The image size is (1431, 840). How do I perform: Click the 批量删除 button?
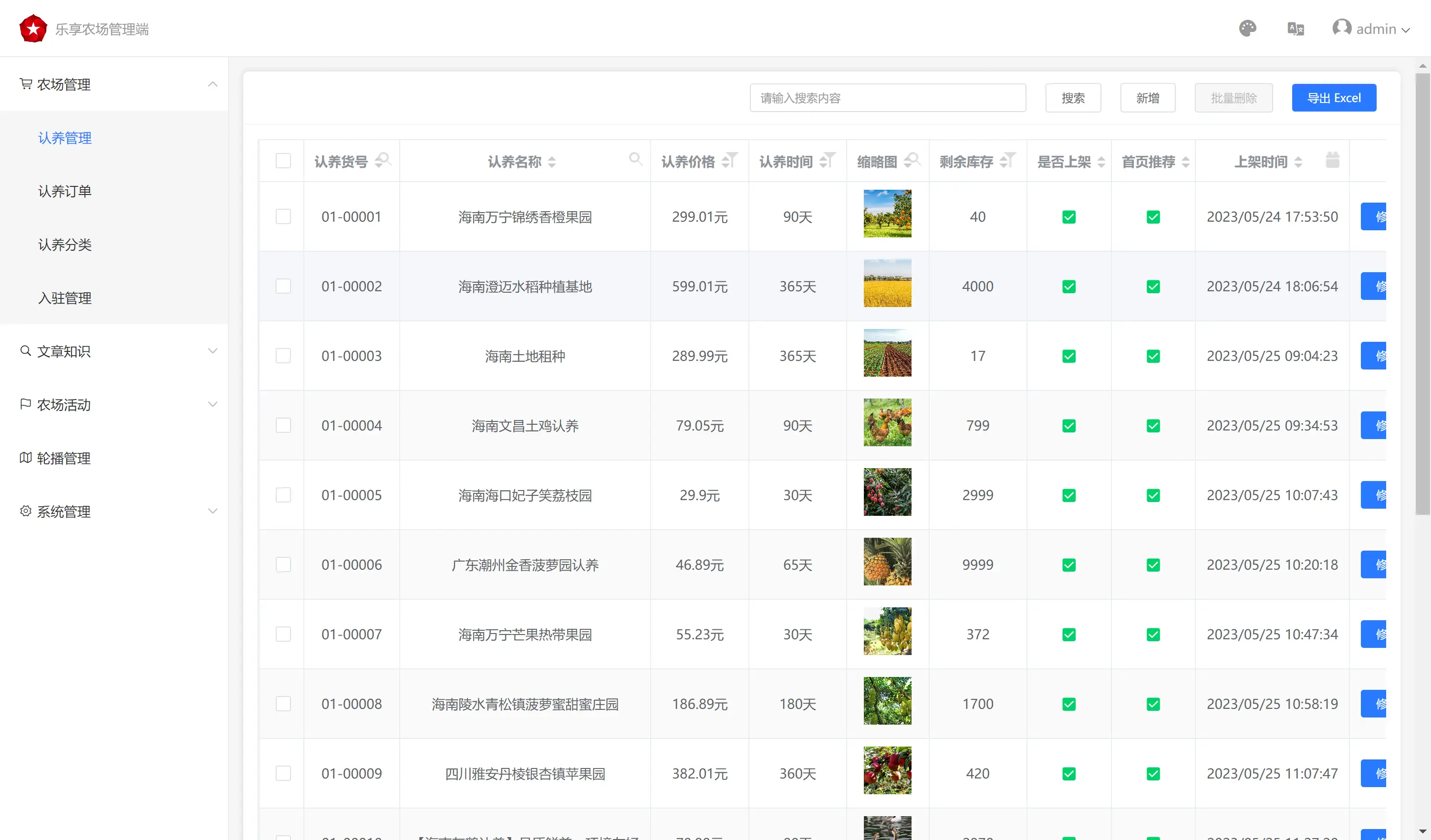(x=1233, y=98)
